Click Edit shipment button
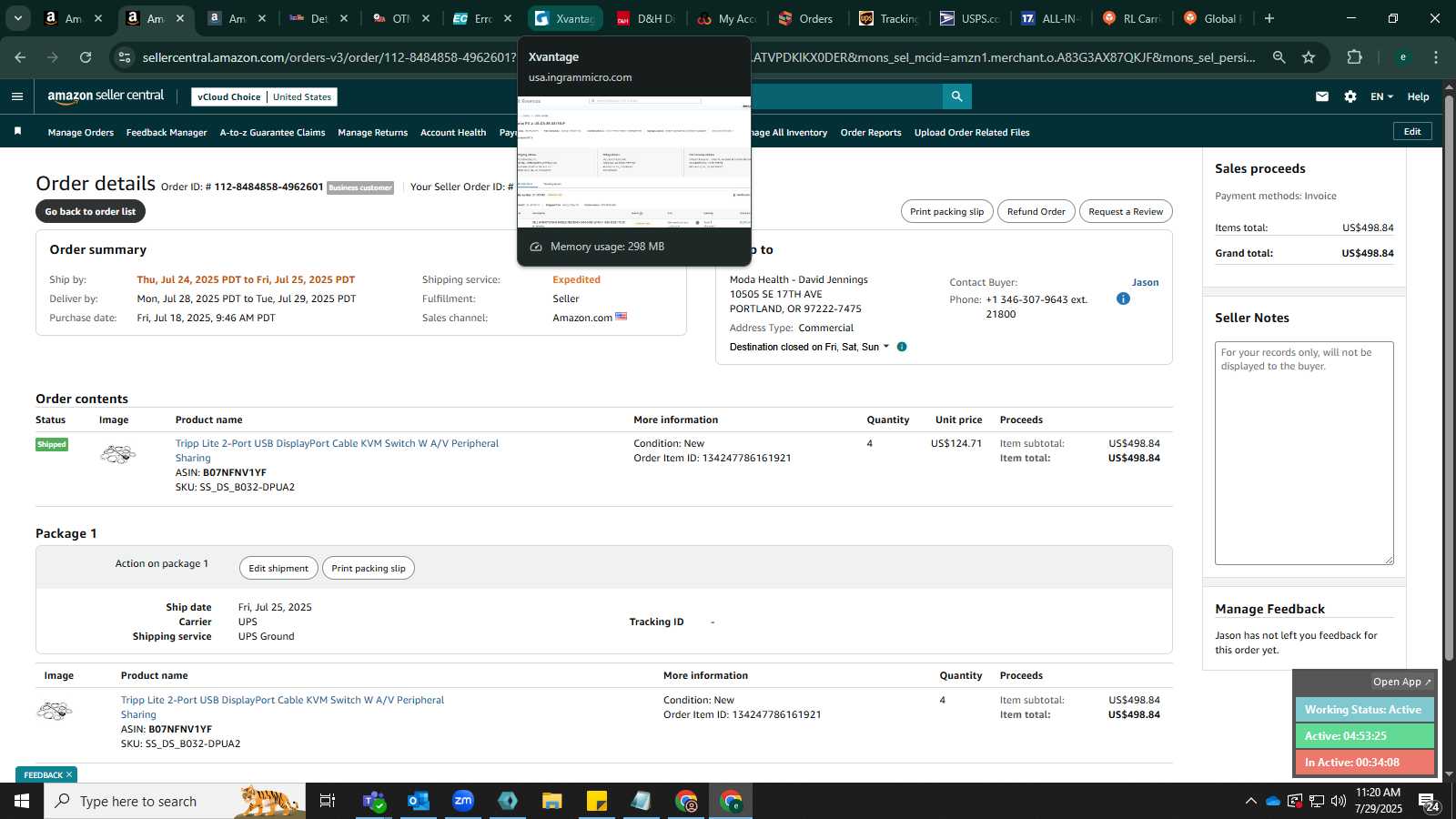 (x=278, y=569)
